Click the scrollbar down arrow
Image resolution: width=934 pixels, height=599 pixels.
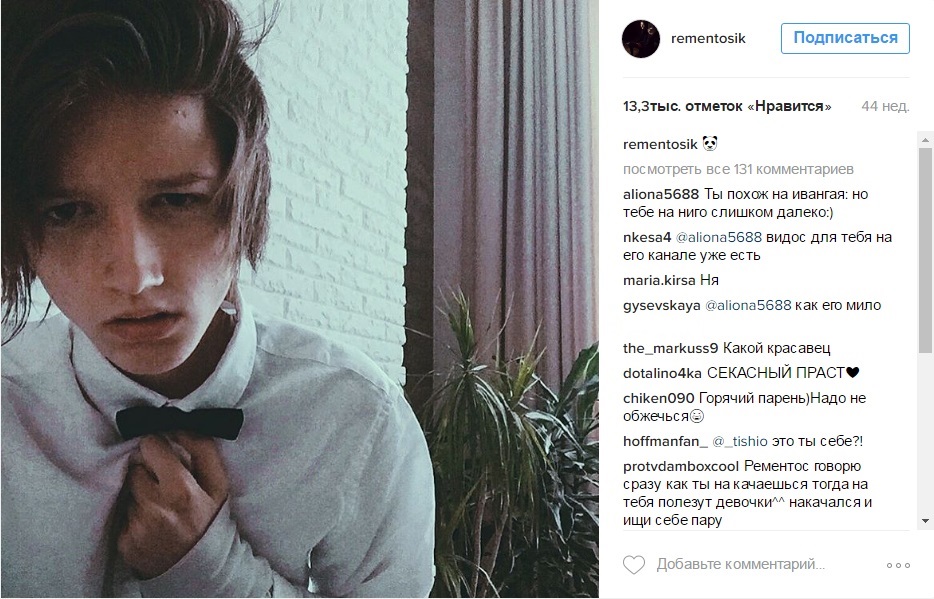point(925,521)
